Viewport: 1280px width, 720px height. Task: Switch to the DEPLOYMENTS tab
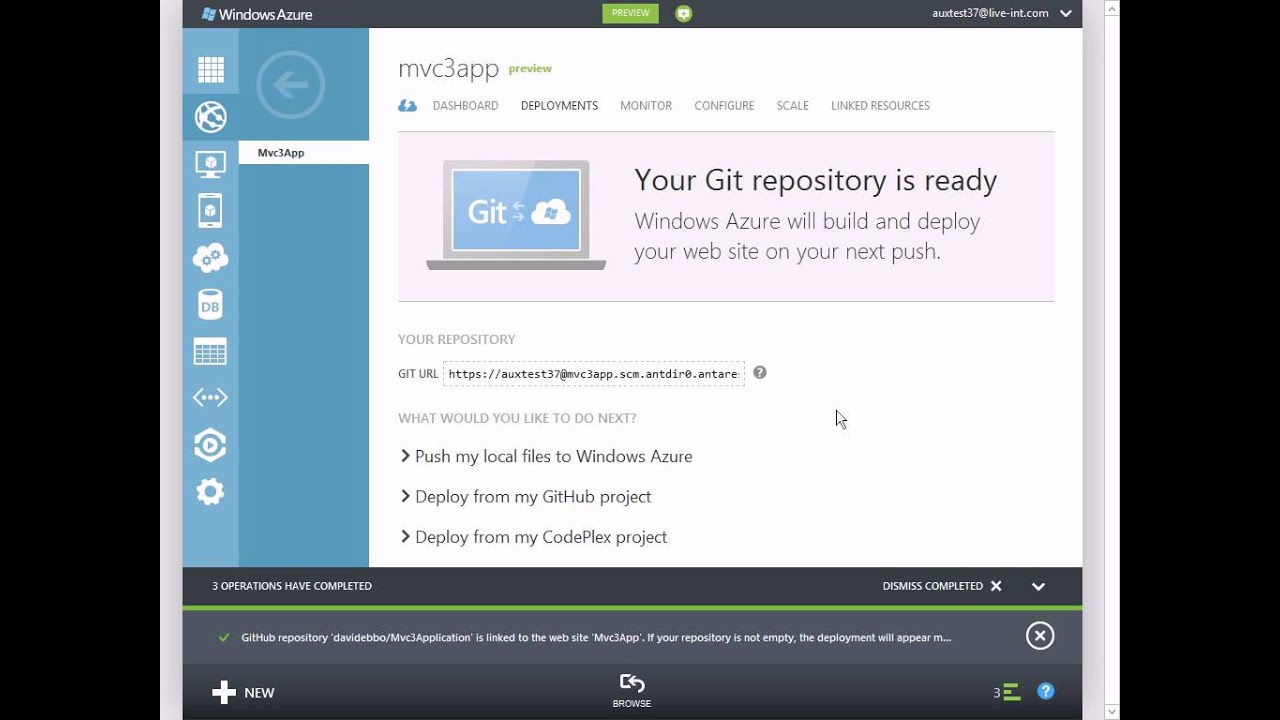pyautogui.click(x=559, y=105)
